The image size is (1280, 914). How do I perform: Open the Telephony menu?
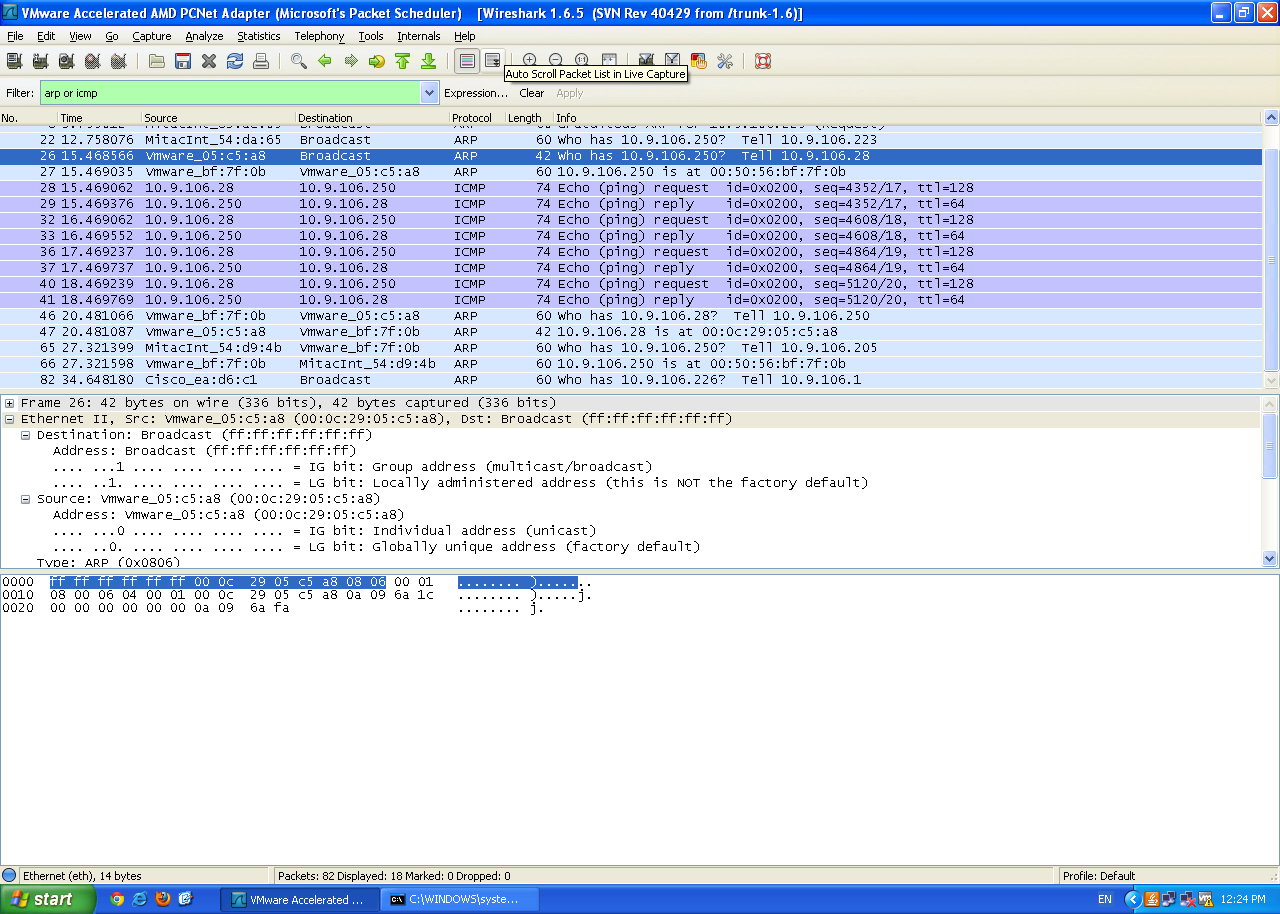click(318, 36)
